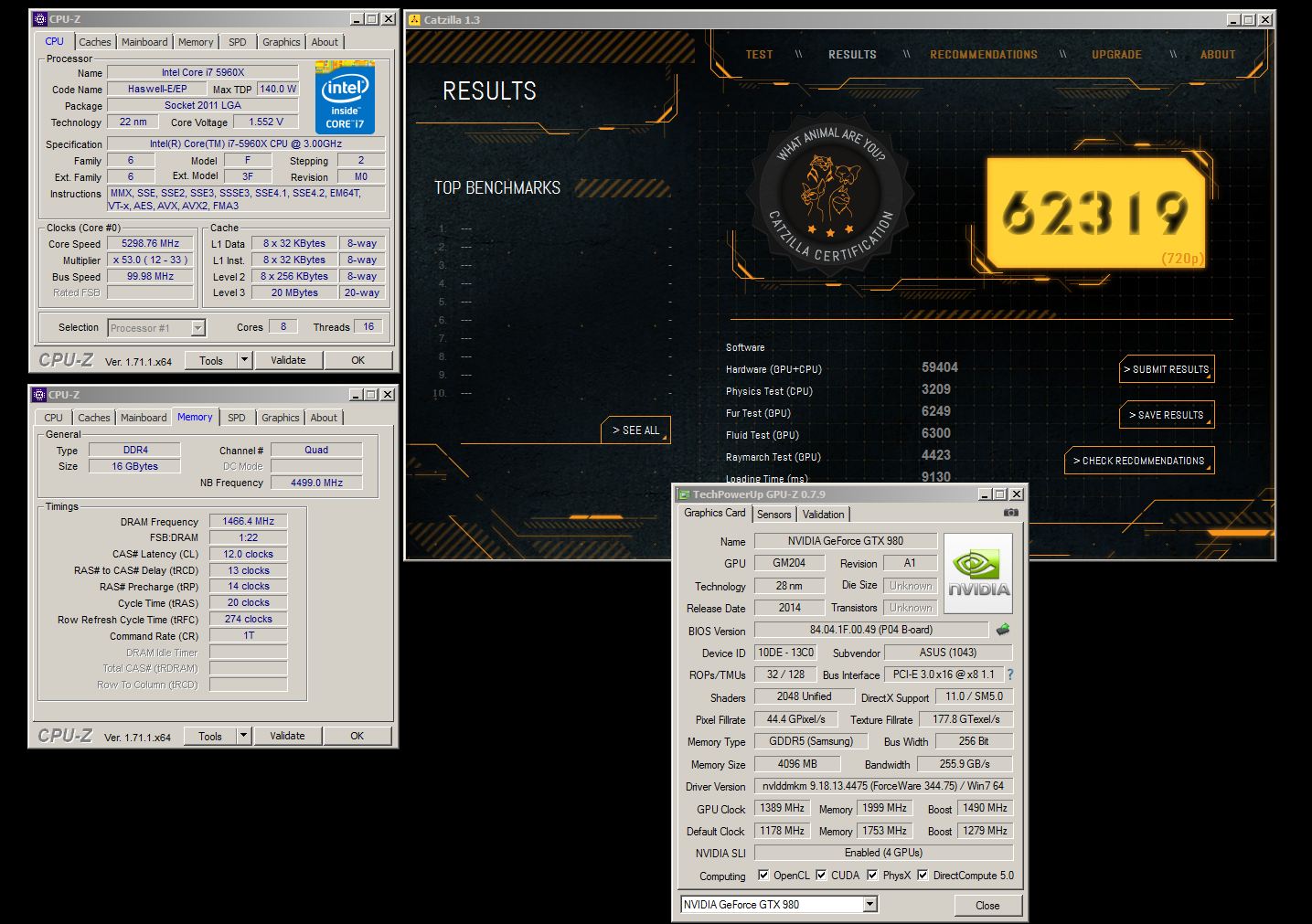Image resolution: width=1312 pixels, height=924 pixels.
Task: Click Validate in the upper CPU-Z window
Action: [x=288, y=360]
